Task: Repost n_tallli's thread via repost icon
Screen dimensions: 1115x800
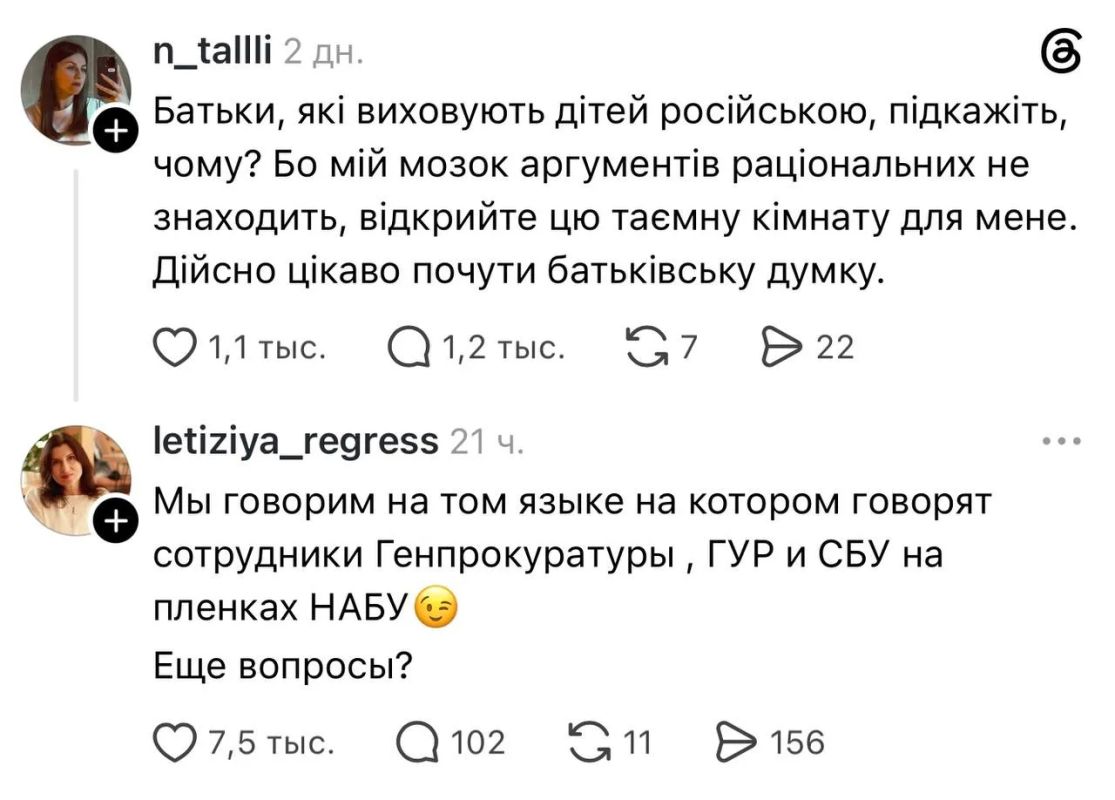Action: [647, 348]
